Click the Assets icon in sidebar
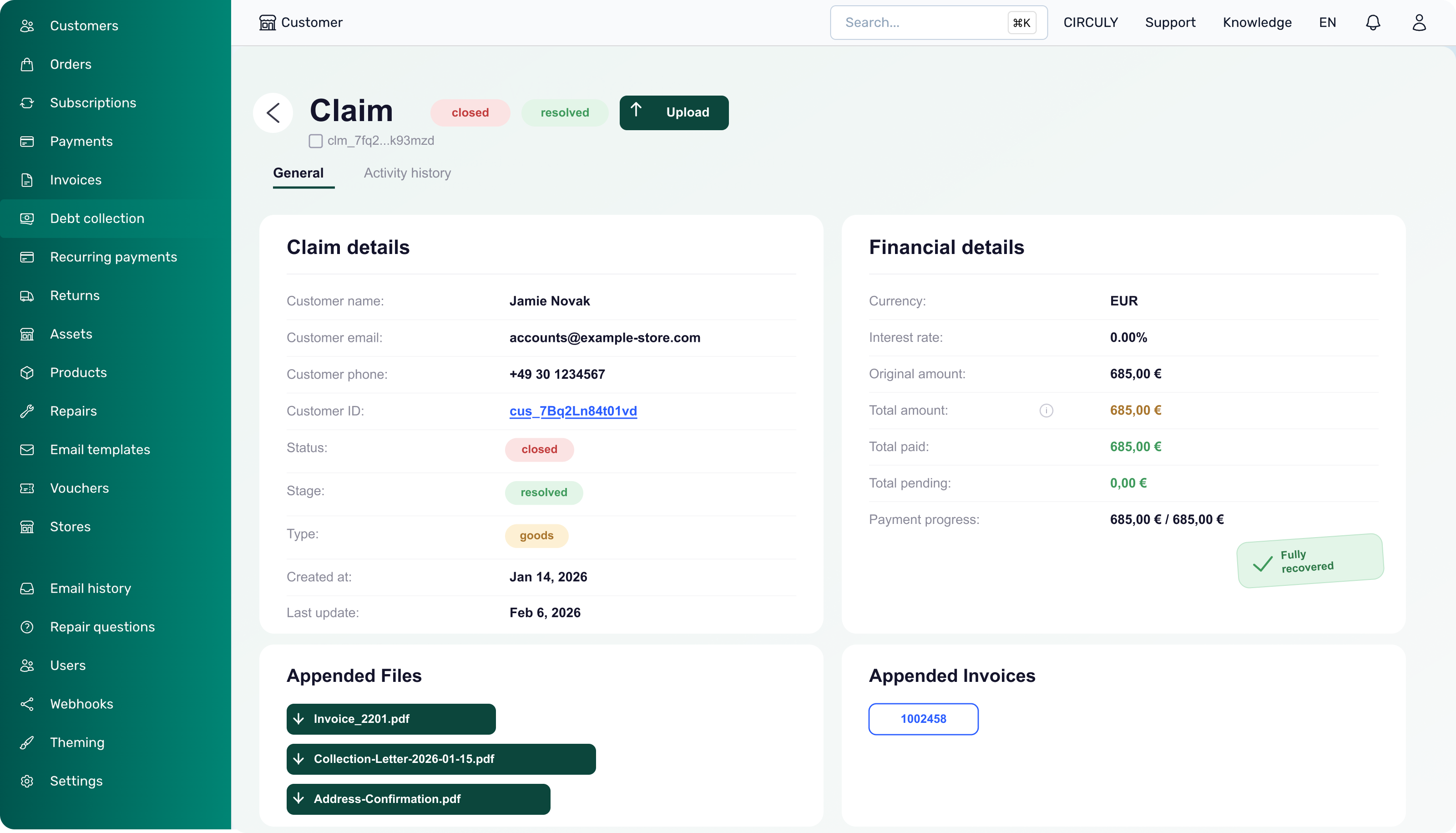1456x833 pixels. [27, 334]
